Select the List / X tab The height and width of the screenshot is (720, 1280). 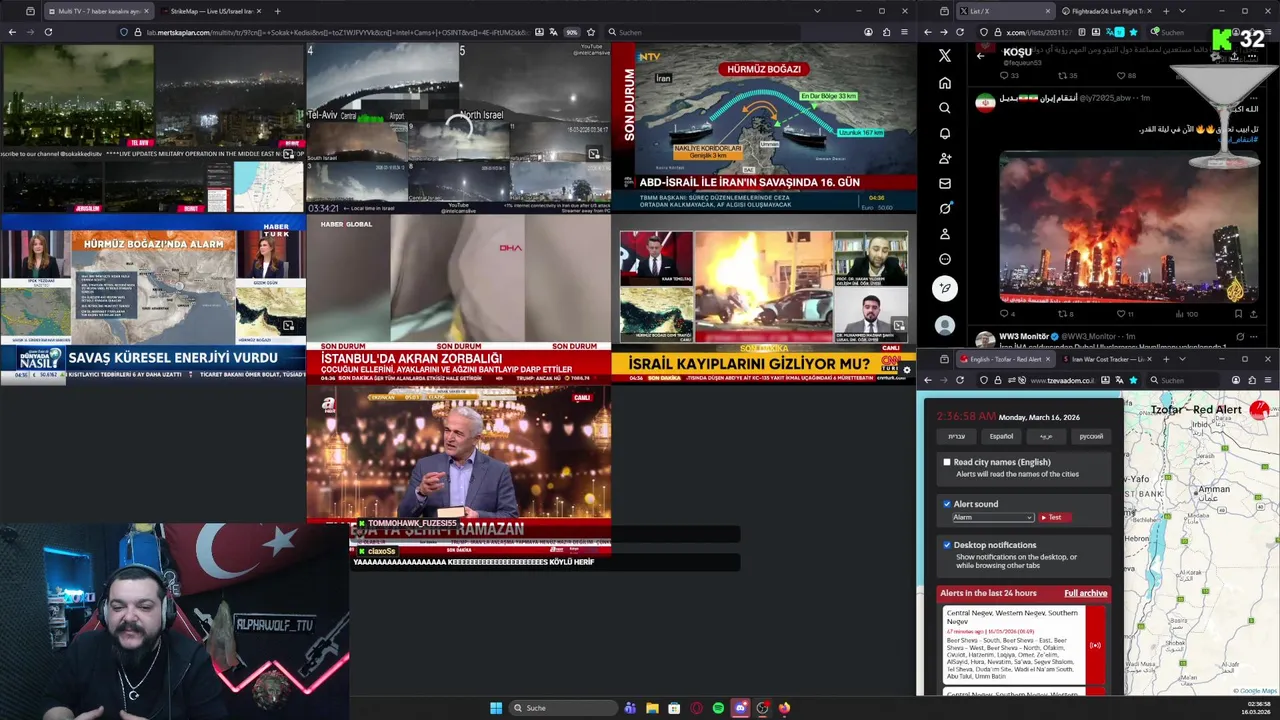(x=1005, y=11)
